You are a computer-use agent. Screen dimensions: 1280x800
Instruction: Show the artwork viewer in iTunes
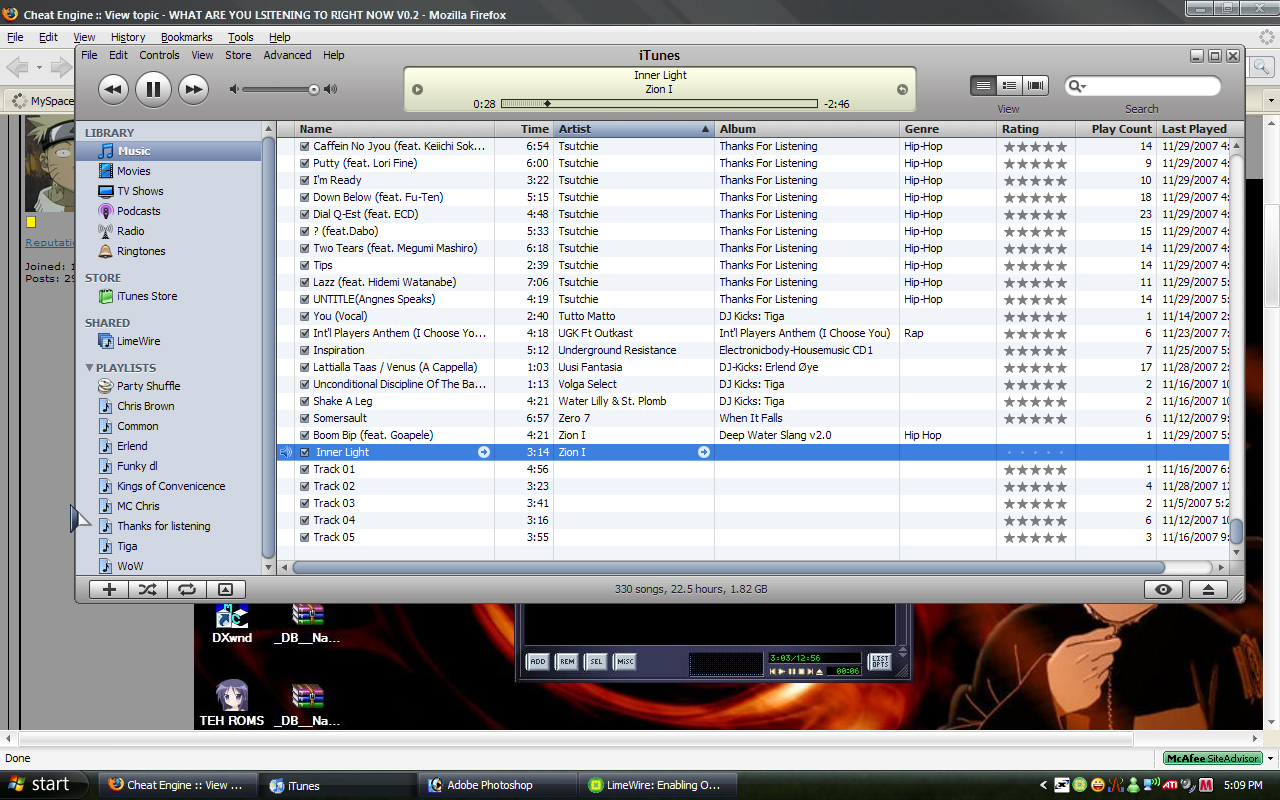(x=225, y=590)
